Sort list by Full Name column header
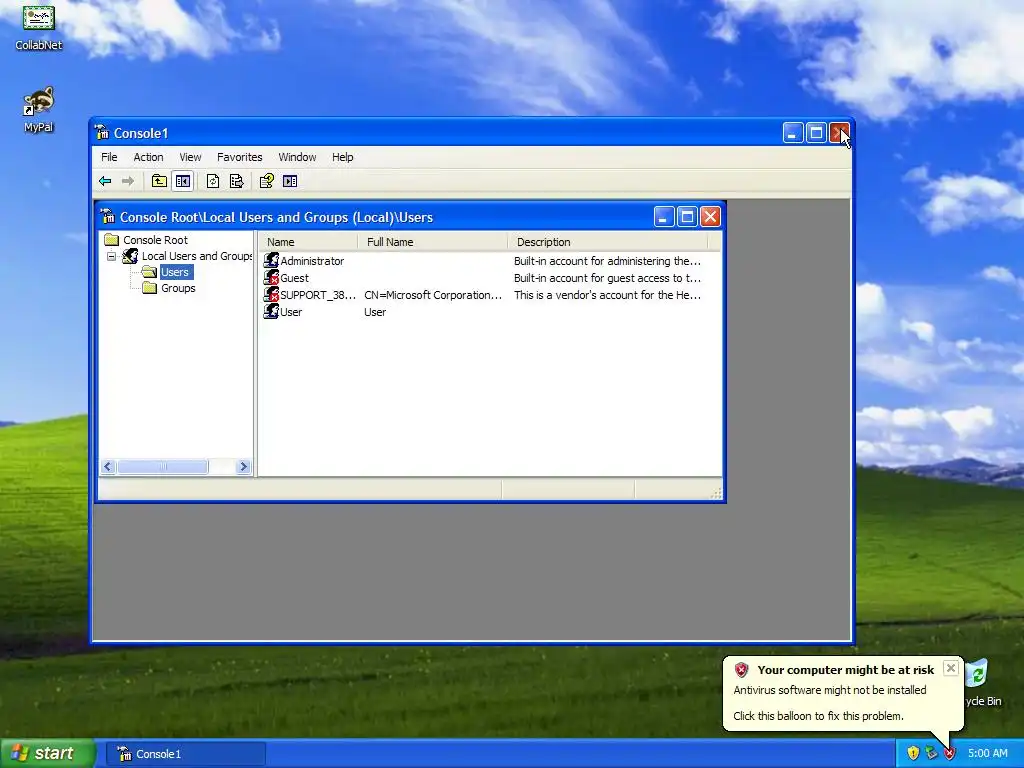 [432, 242]
